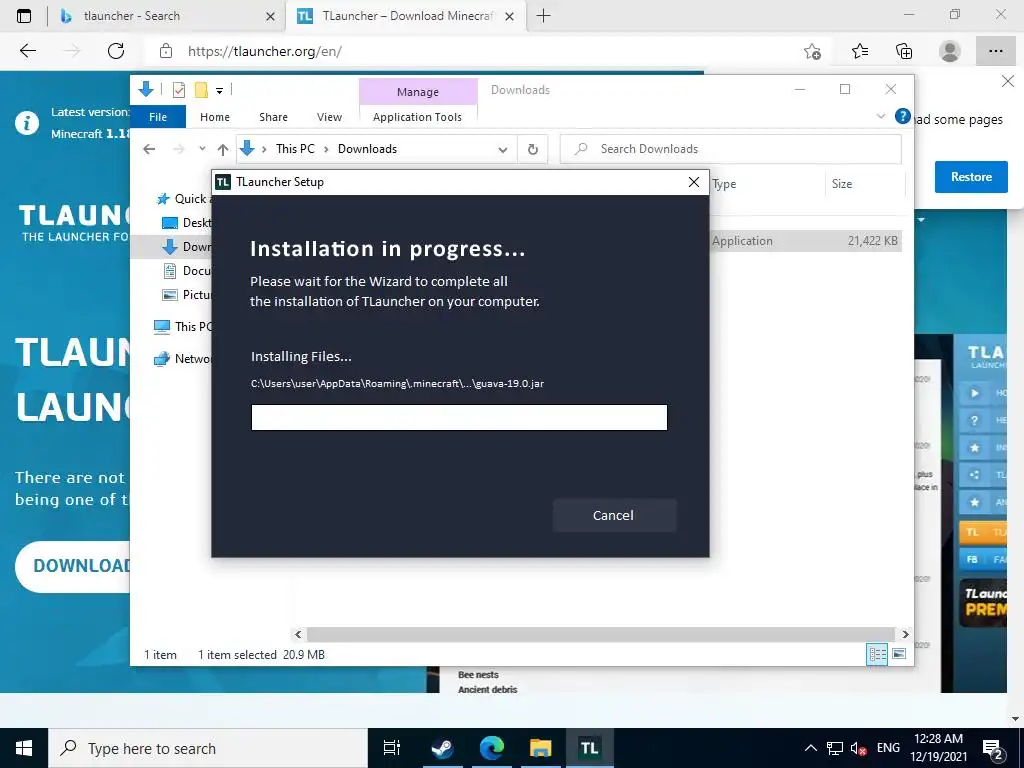1024x768 pixels.
Task: Open Explorer help icon
Action: pos(903,116)
